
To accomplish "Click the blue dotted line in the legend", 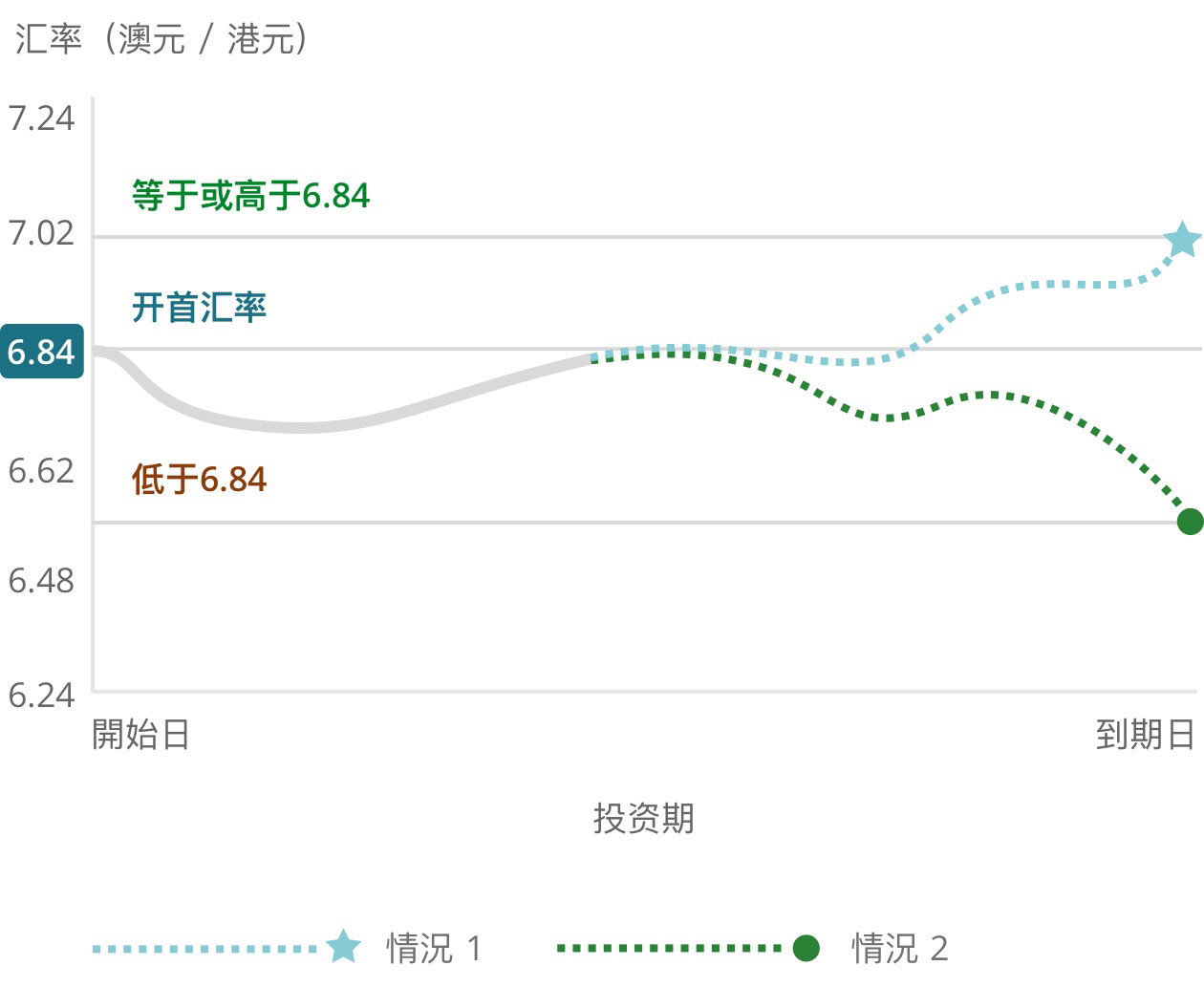I will coord(205,949).
